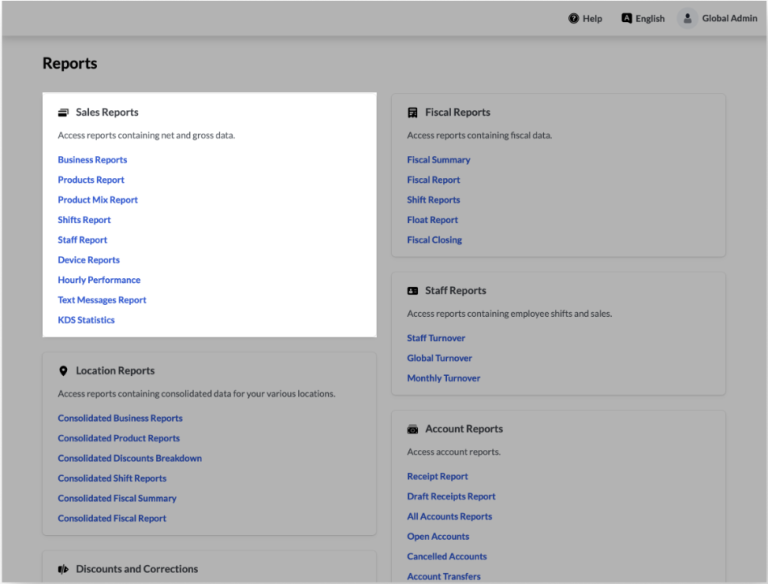Go to Fiscal Summary report
Screen dimensions: 768x584
(438, 160)
